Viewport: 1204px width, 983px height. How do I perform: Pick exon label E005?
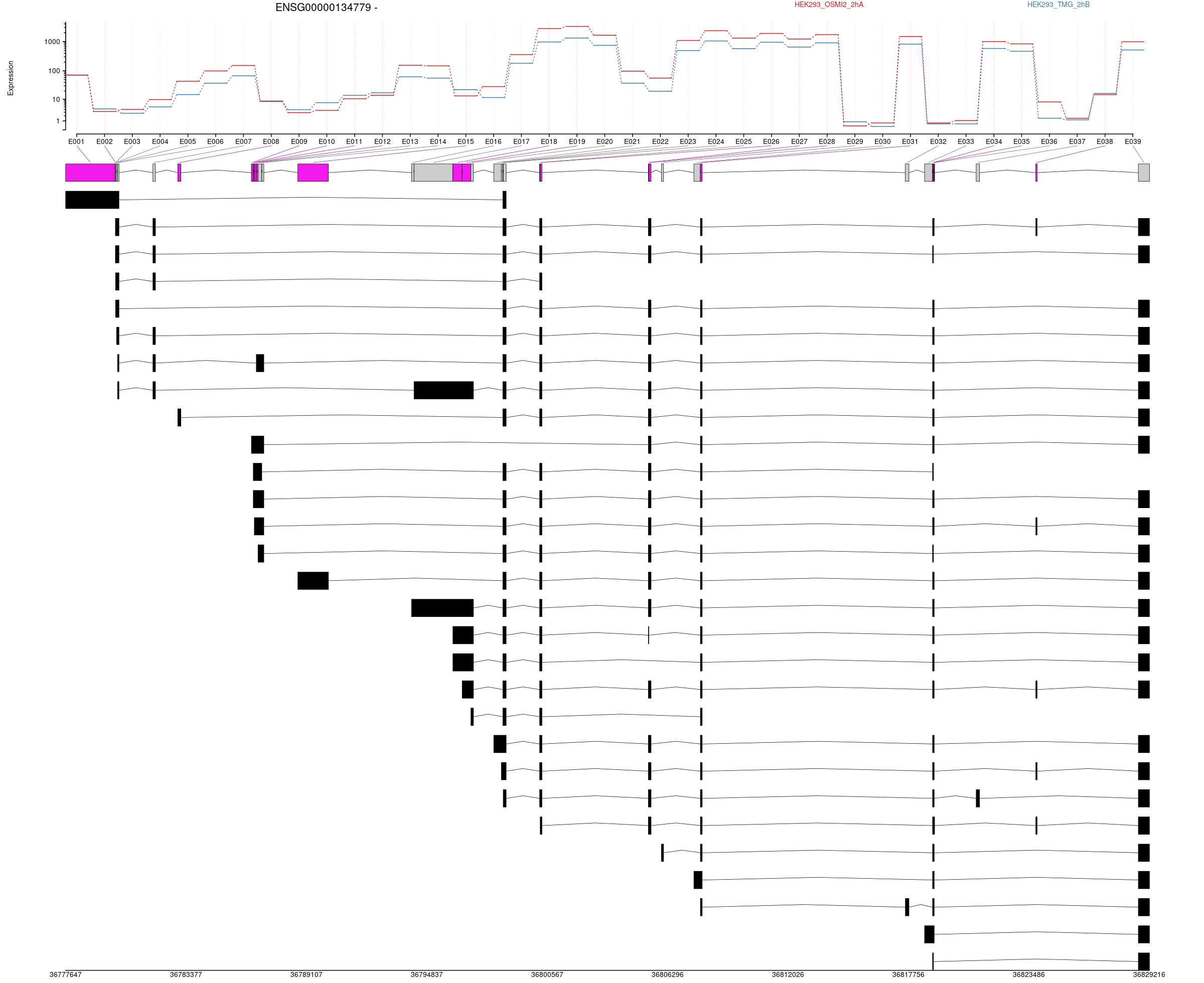(x=188, y=141)
